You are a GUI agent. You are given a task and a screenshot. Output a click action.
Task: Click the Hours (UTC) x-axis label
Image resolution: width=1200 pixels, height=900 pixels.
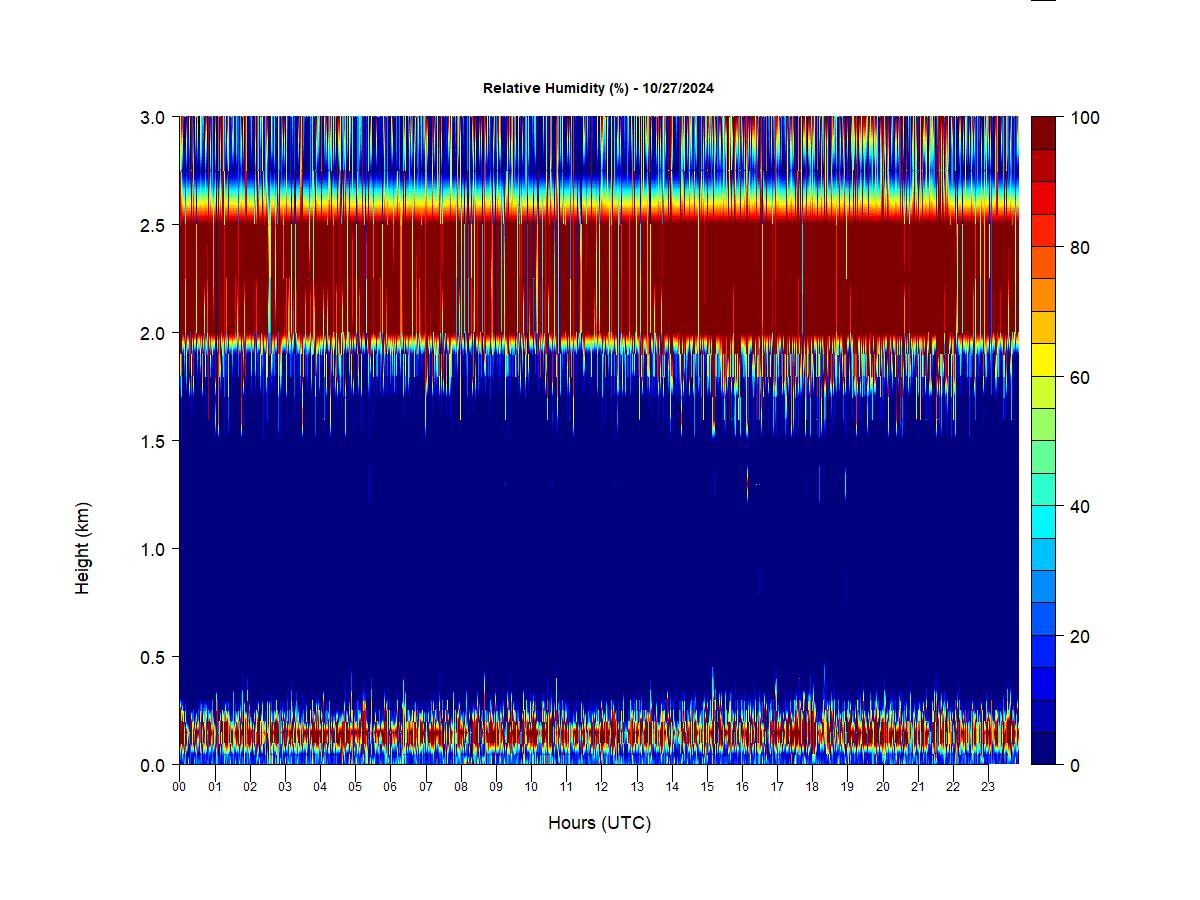pyautogui.click(x=599, y=823)
